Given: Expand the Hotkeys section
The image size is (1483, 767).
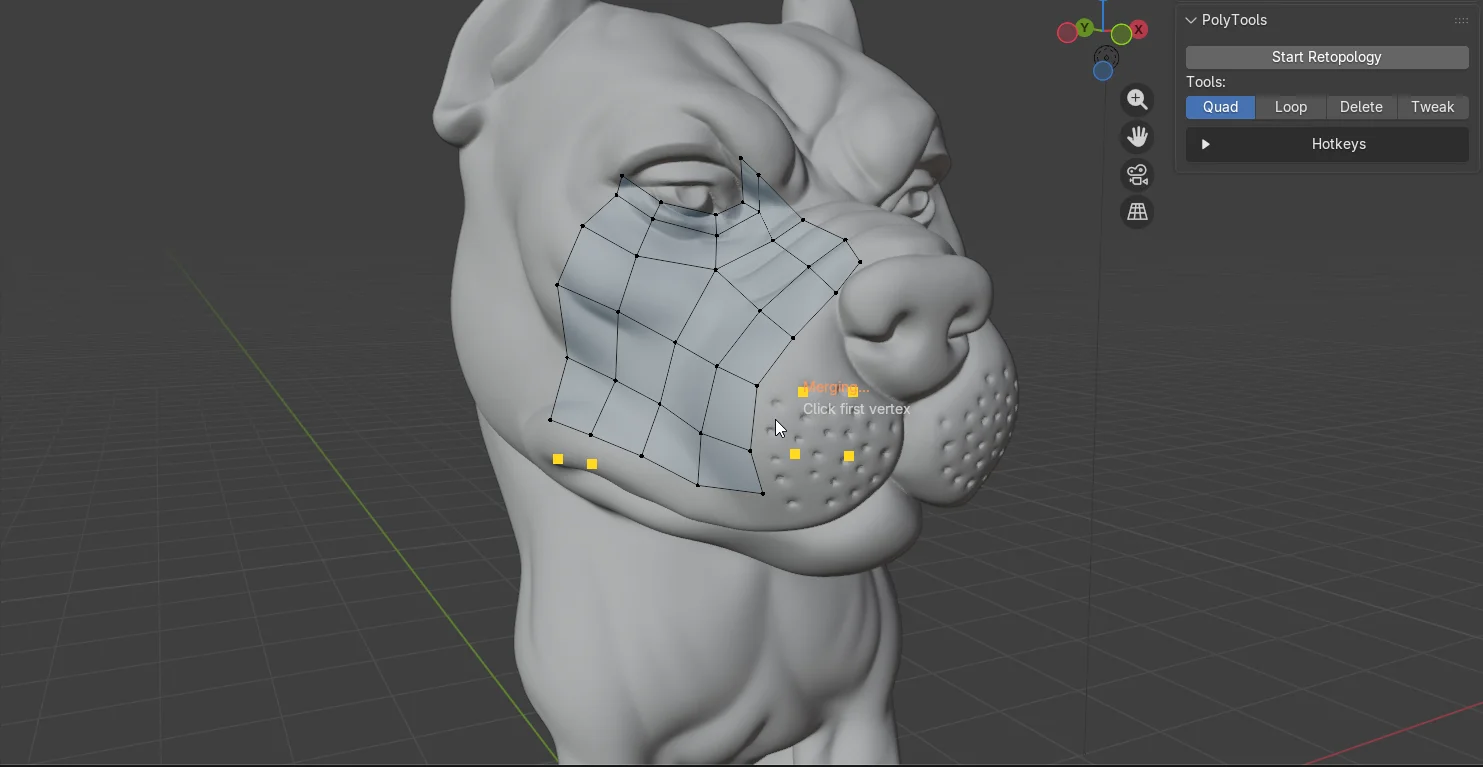Looking at the screenshot, I should tap(1206, 144).
